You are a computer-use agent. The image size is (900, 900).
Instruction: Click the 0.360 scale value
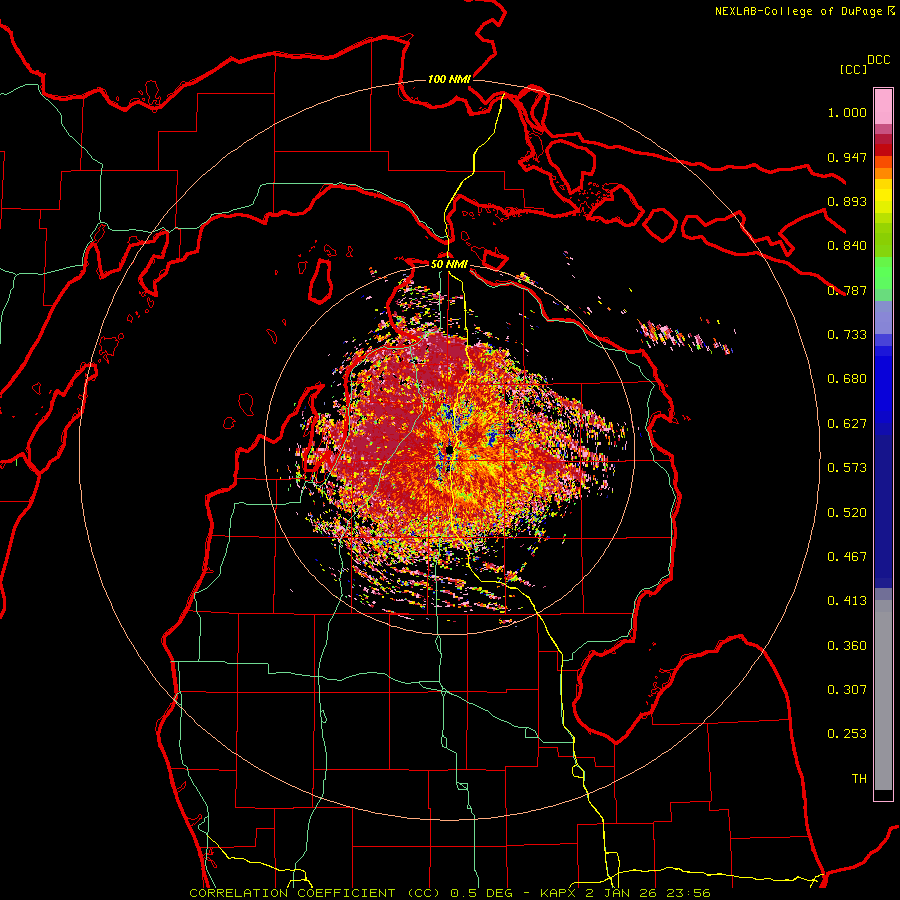coord(847,646)
